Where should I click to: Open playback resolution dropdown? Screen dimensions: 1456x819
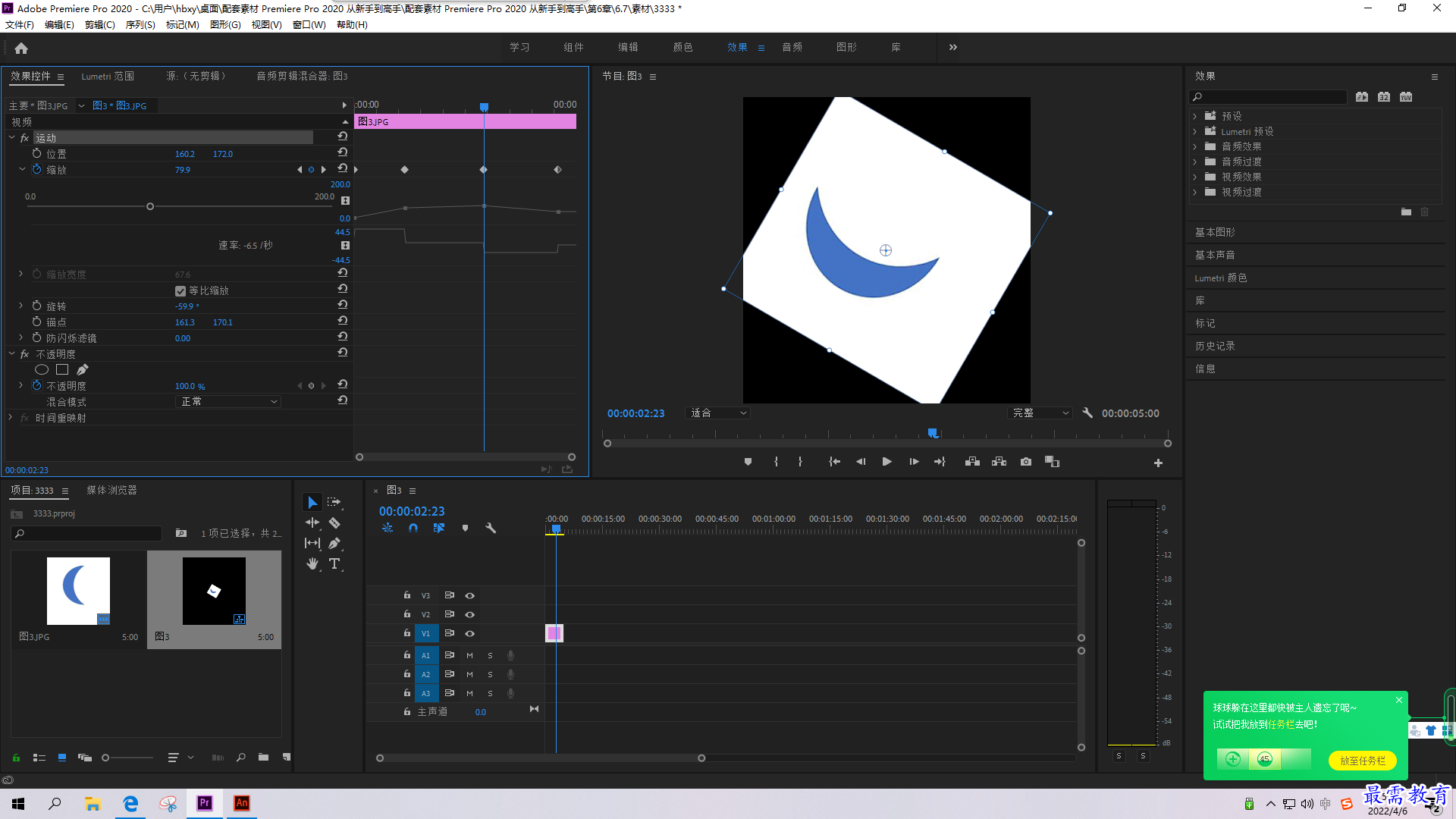(x=1040, y=413)
